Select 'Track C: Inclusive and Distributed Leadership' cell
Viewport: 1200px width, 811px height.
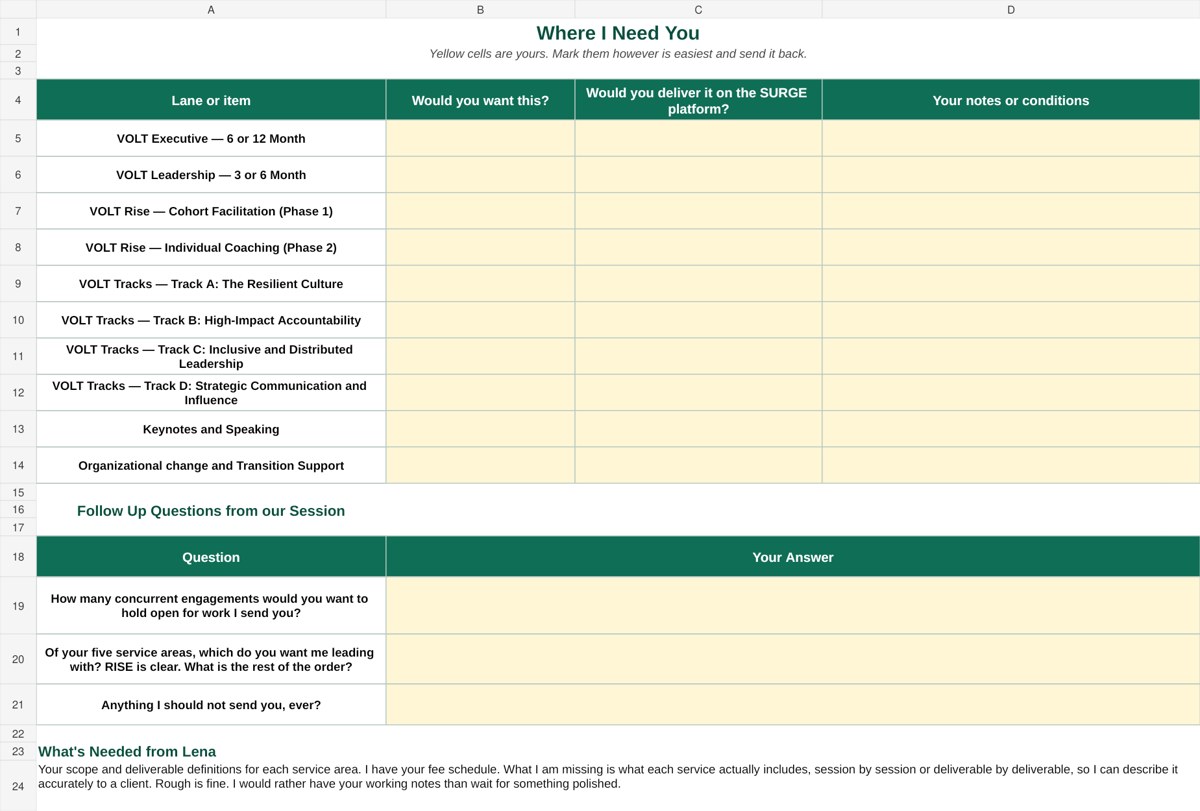211,356
